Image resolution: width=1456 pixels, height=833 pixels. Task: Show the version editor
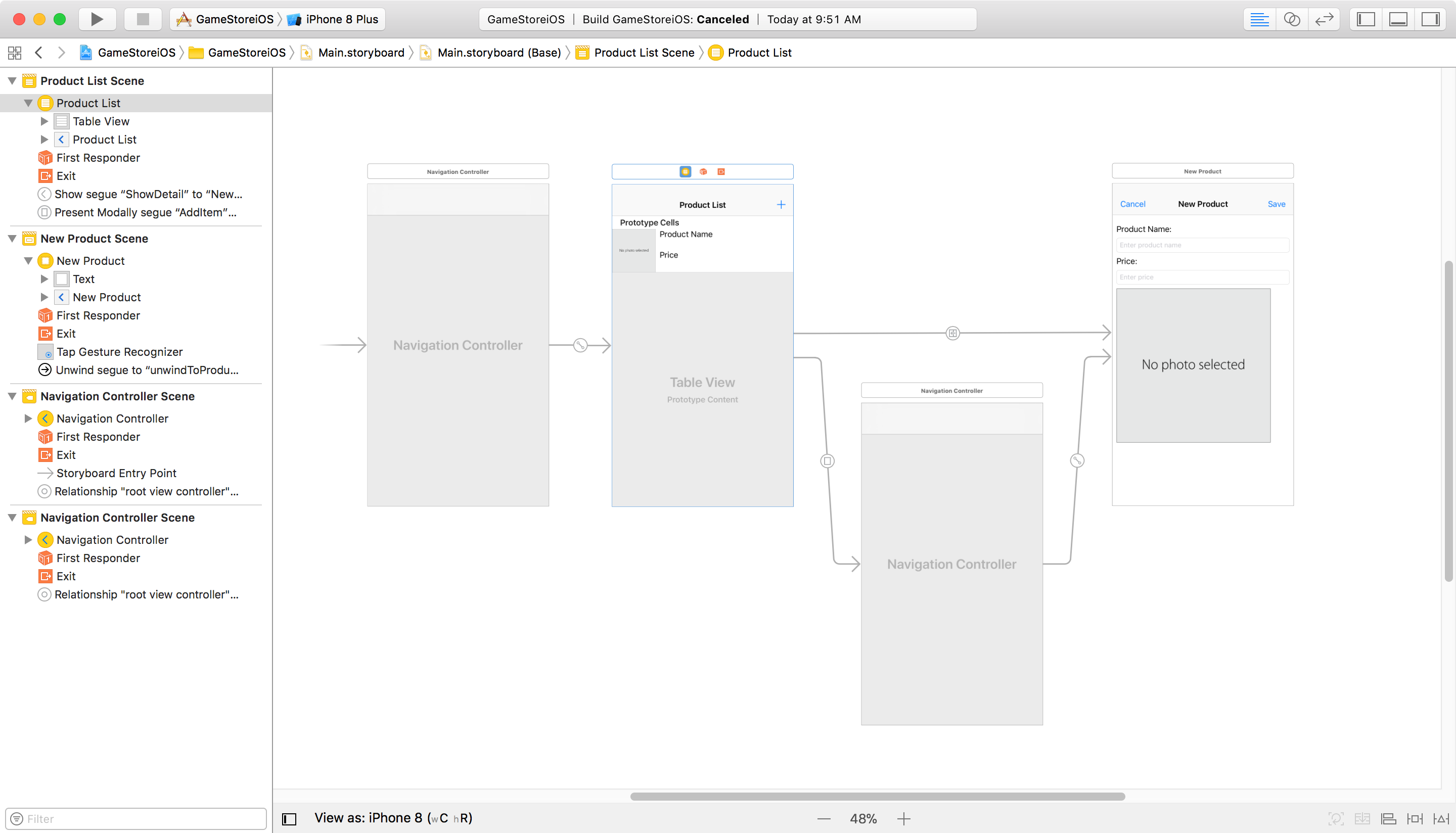[1324, 19]
